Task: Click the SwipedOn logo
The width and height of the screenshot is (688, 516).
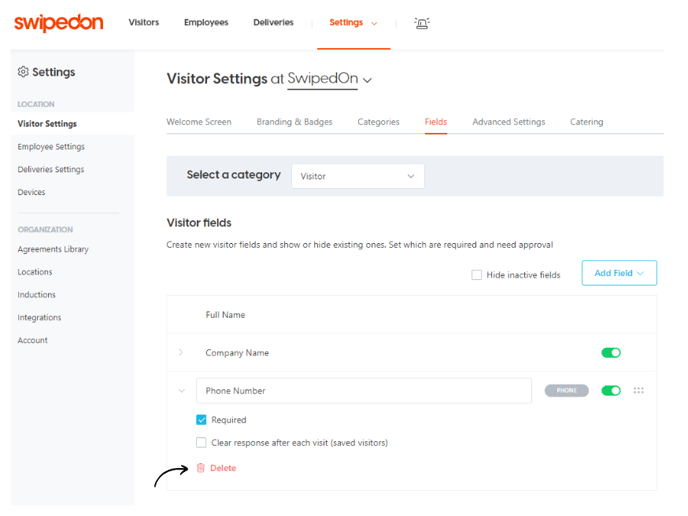Action: [59, 22]
